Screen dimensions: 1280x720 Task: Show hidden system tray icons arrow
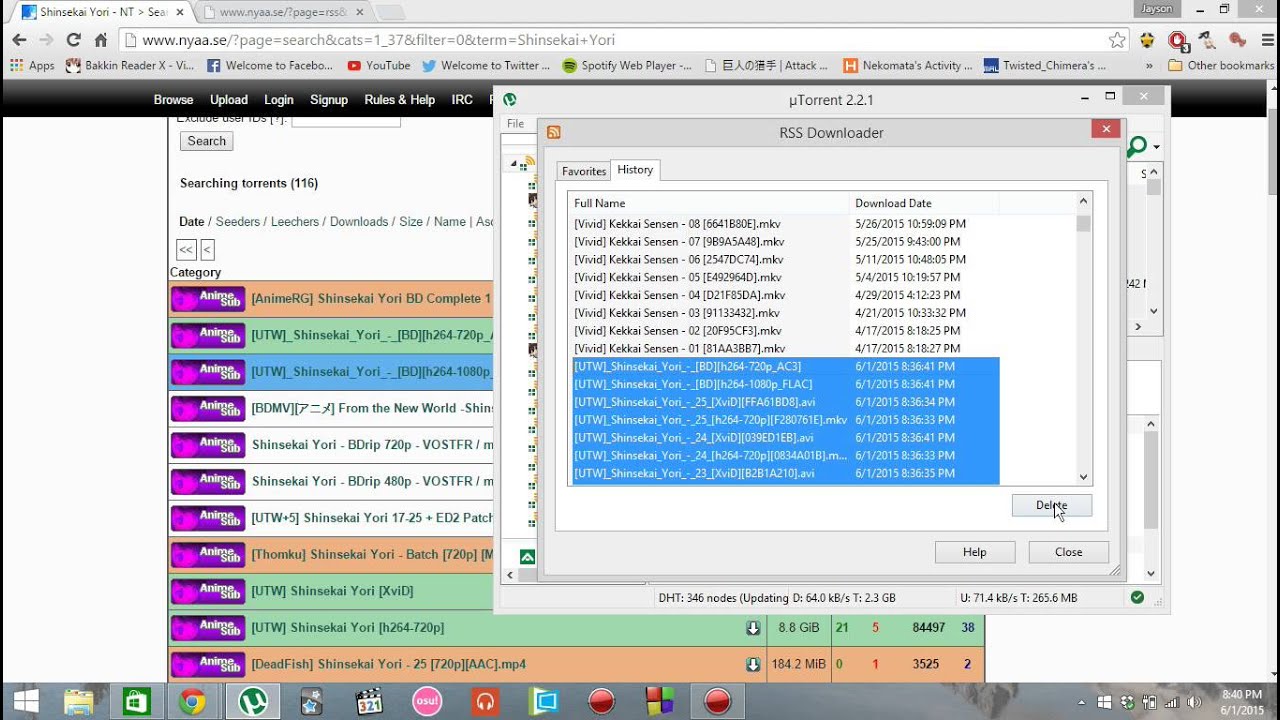coord(1084,702)
